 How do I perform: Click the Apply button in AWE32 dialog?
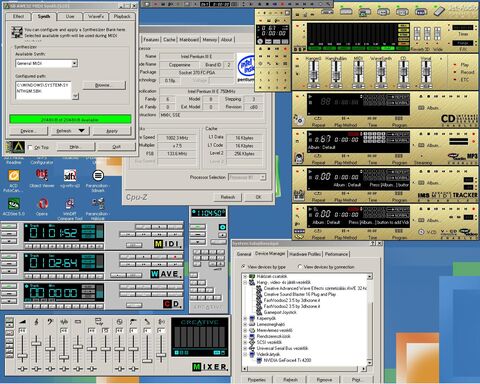point(112,131)
